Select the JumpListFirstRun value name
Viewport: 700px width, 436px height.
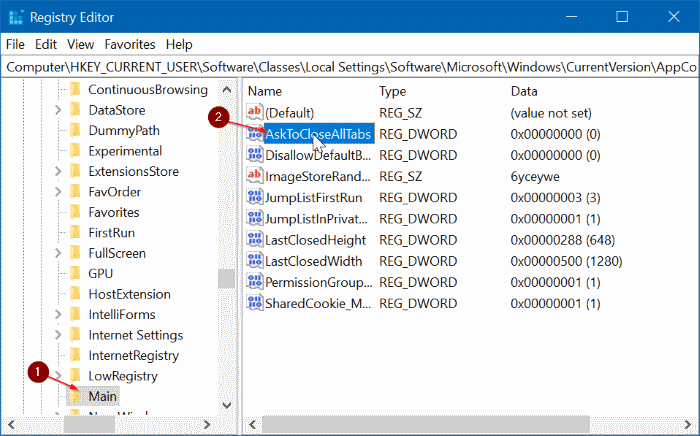(x=313, y=197)
